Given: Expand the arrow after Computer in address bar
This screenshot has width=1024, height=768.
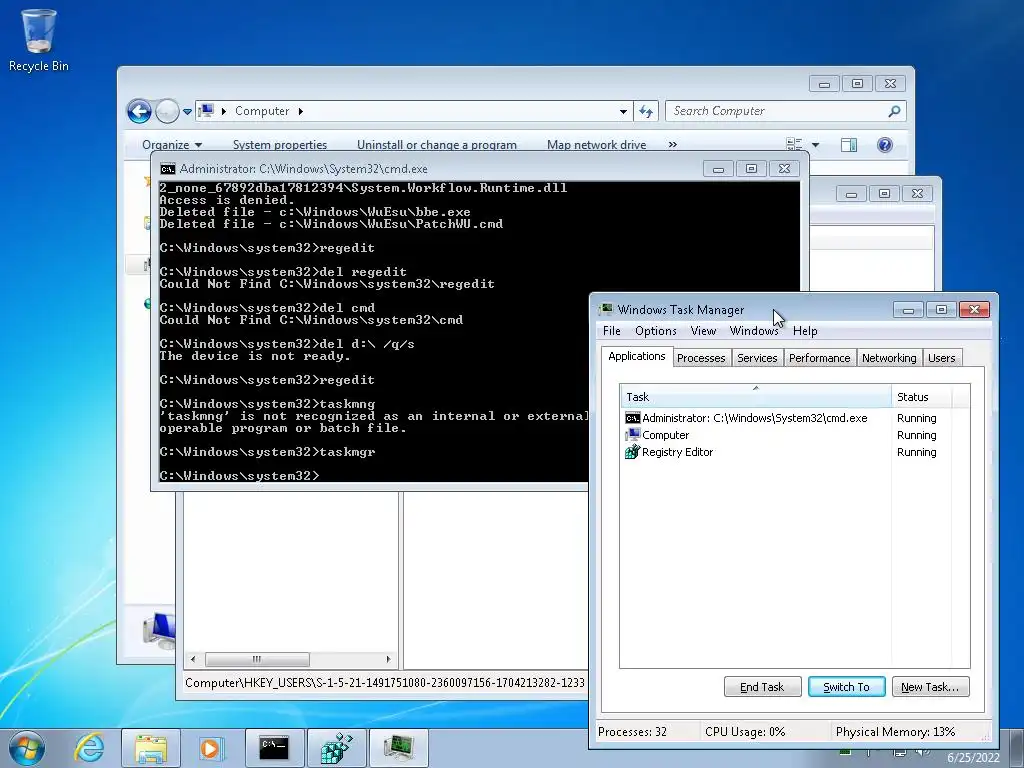Looking at the screenshot, I should [x=300, y=111].
